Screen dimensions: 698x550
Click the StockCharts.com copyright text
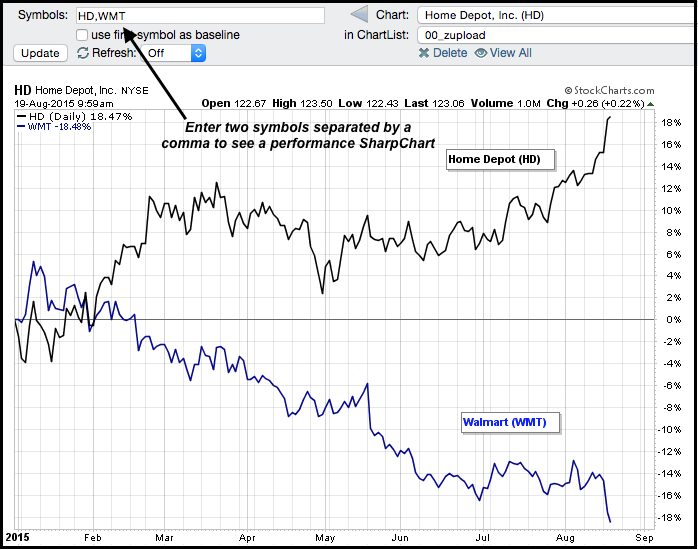[x=609, y=91]
